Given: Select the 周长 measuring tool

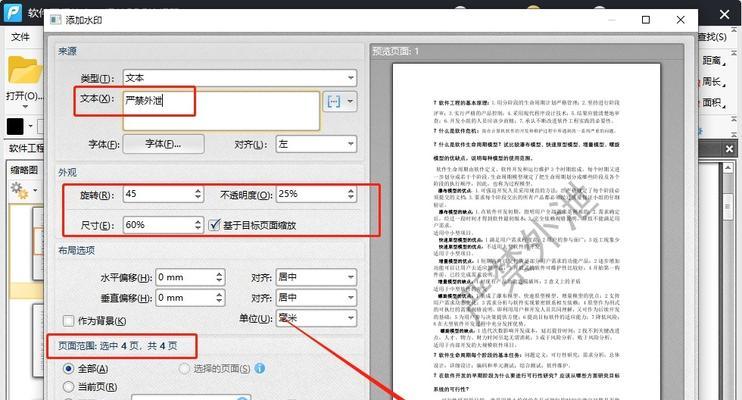Looking at the screenshot, I should pyautogui.click(x=714, y=82).
